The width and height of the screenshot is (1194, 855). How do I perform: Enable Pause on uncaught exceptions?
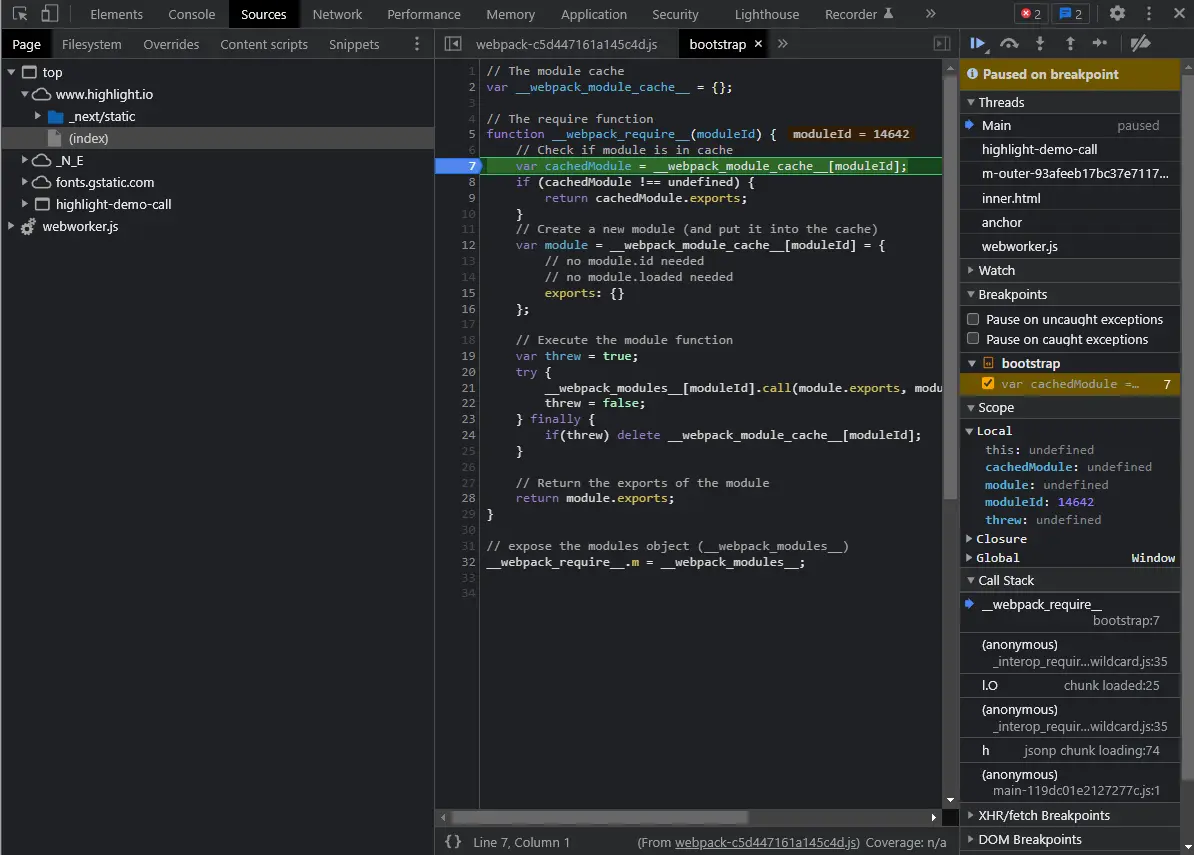pyautogui.click(x=972, y=319)
